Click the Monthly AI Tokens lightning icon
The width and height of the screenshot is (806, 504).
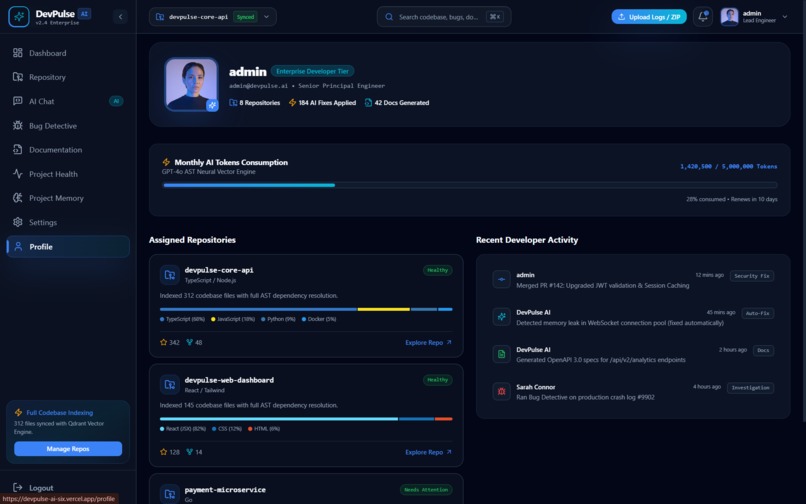coord(166,162)
